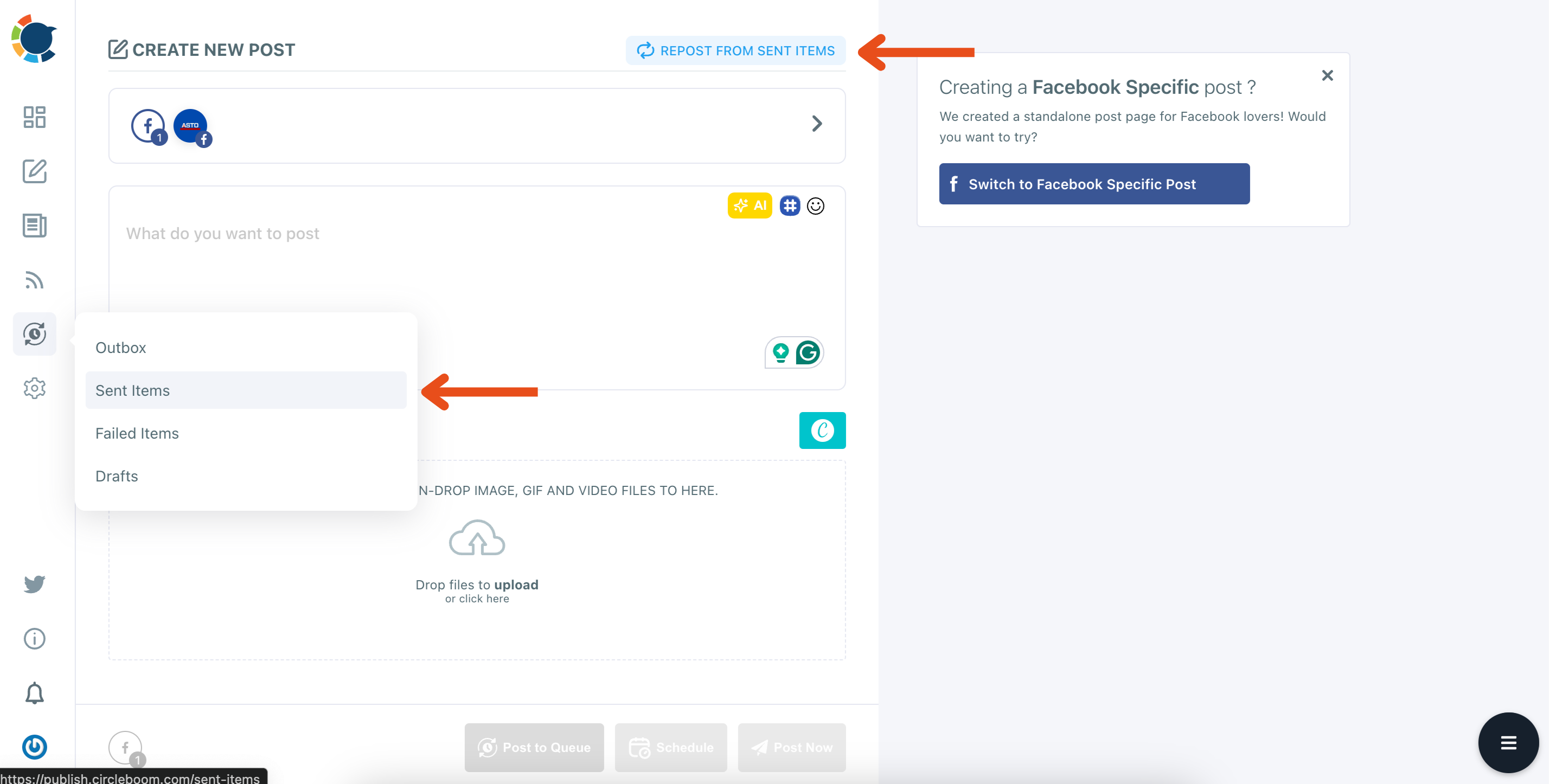The width and height of the screenshot is (1549, 784).
Task: Open the settings gear in the sidebar
Action: tap(34, 388)
